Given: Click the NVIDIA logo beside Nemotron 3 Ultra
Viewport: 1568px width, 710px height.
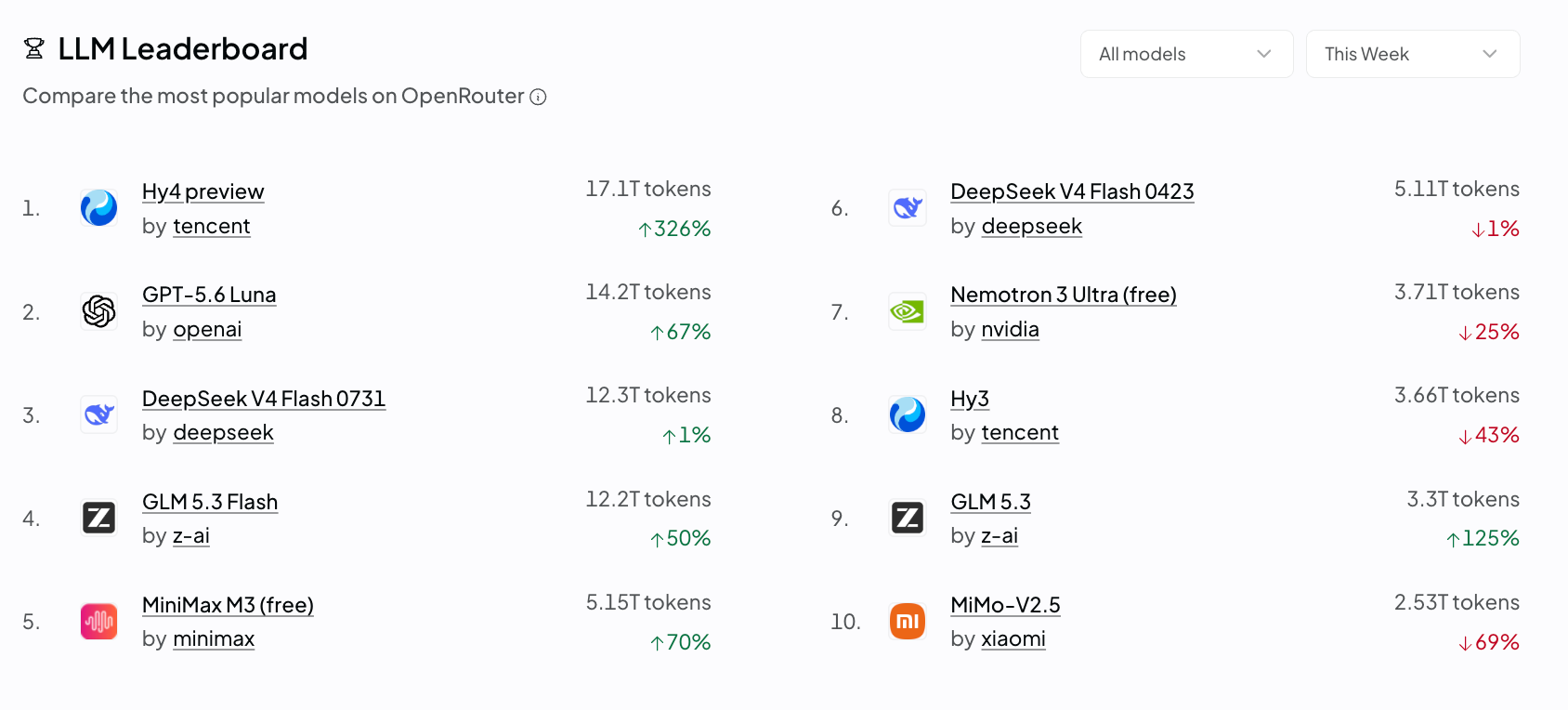Looking at the screenshot, I should pos(908,311).
